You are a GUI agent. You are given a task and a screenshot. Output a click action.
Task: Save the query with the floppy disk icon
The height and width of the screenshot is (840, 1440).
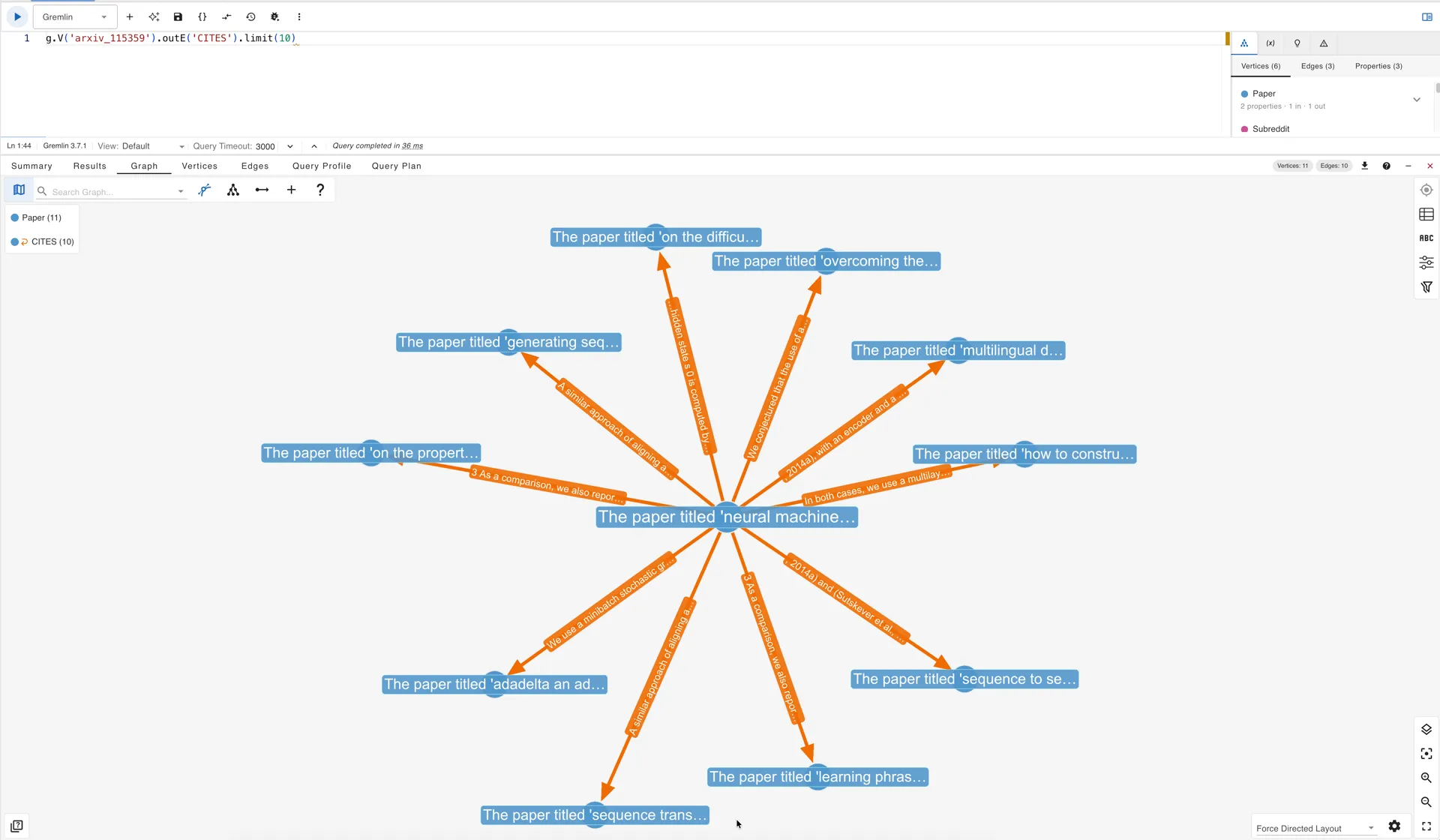tap(178, 16)
